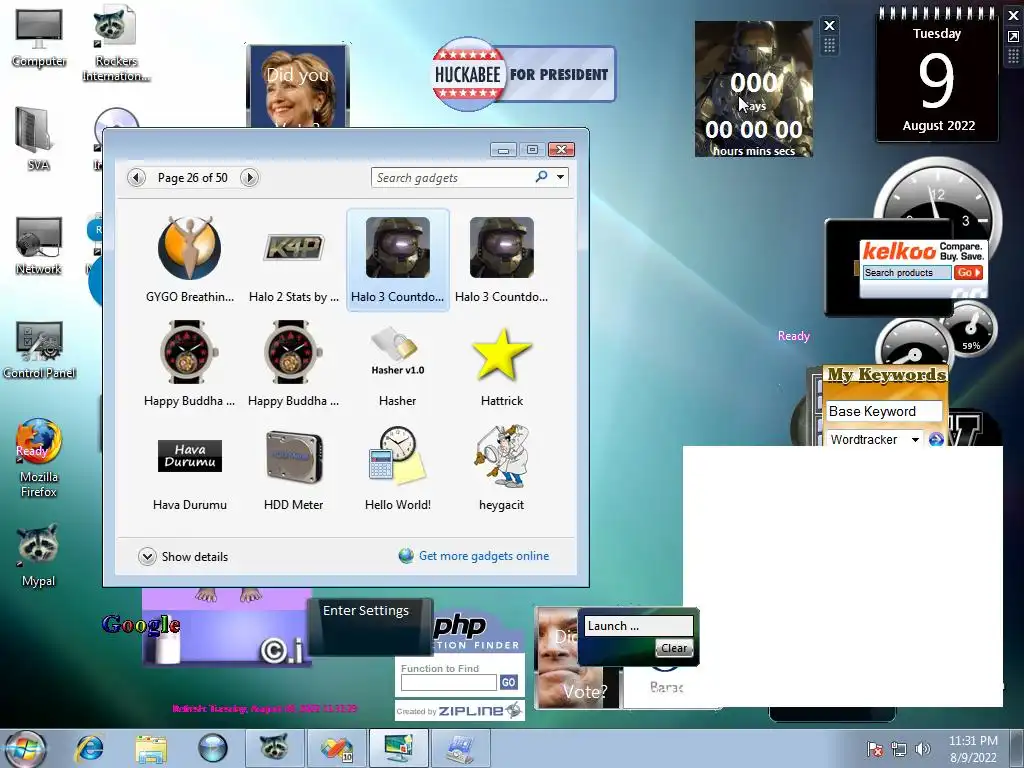Click the Clear button in launcher gadget
Image resolution: width=1024 pixels, height=768 pixels.
pyautogui.click(x=673, y=648)
